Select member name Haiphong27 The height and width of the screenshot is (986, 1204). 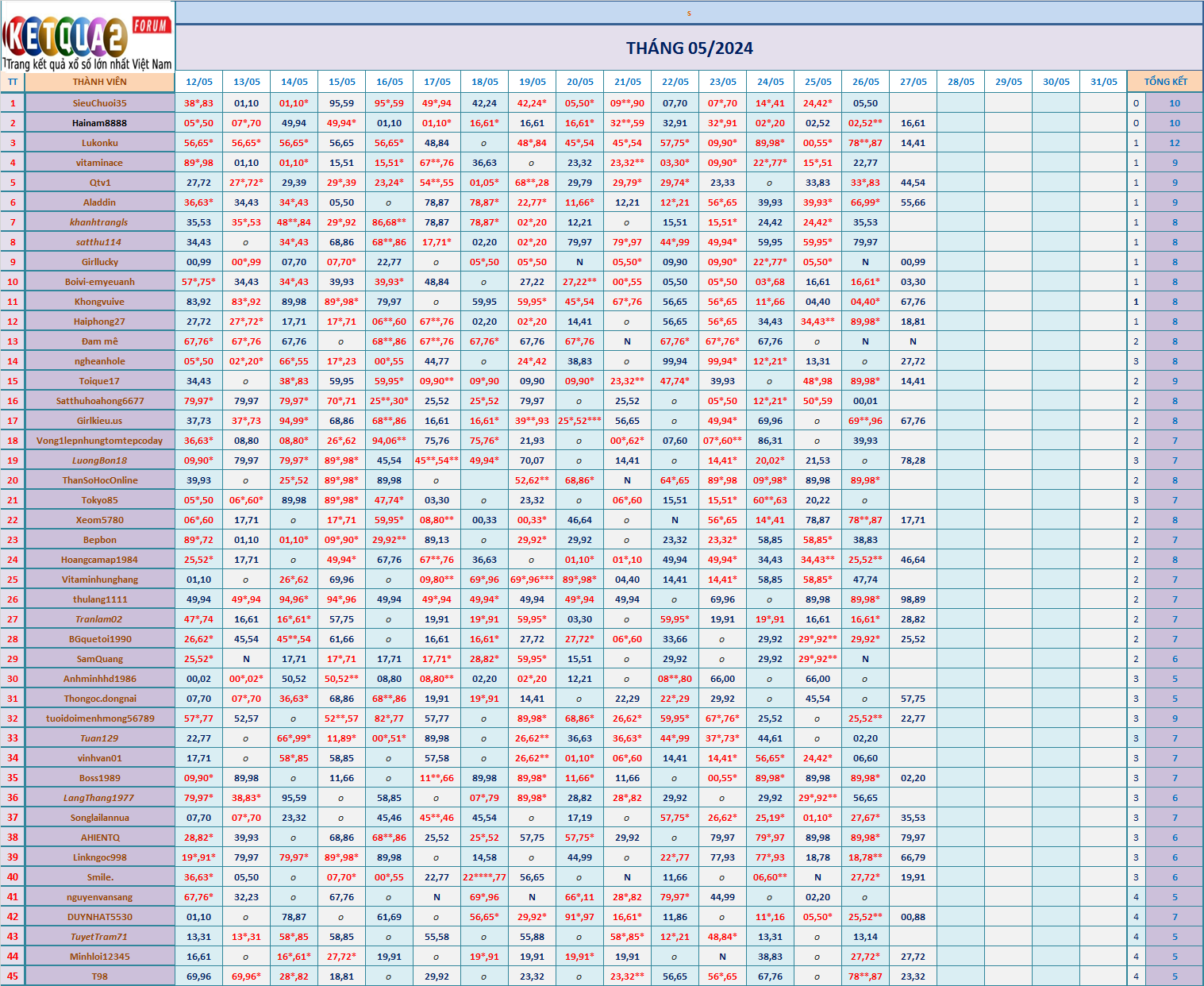click(100, 322)
